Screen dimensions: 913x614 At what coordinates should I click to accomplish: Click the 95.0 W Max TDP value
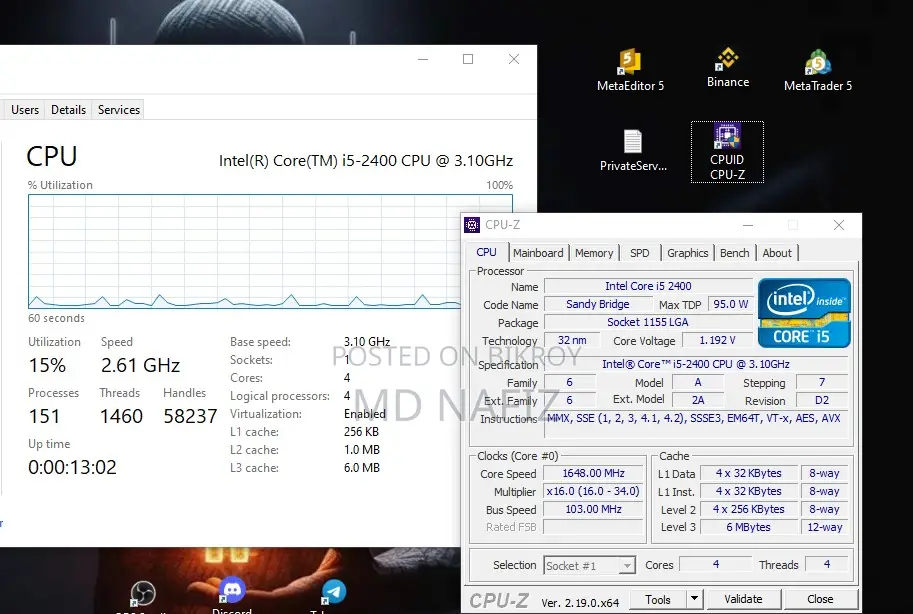pyautogui.click(x=730, y=304)
